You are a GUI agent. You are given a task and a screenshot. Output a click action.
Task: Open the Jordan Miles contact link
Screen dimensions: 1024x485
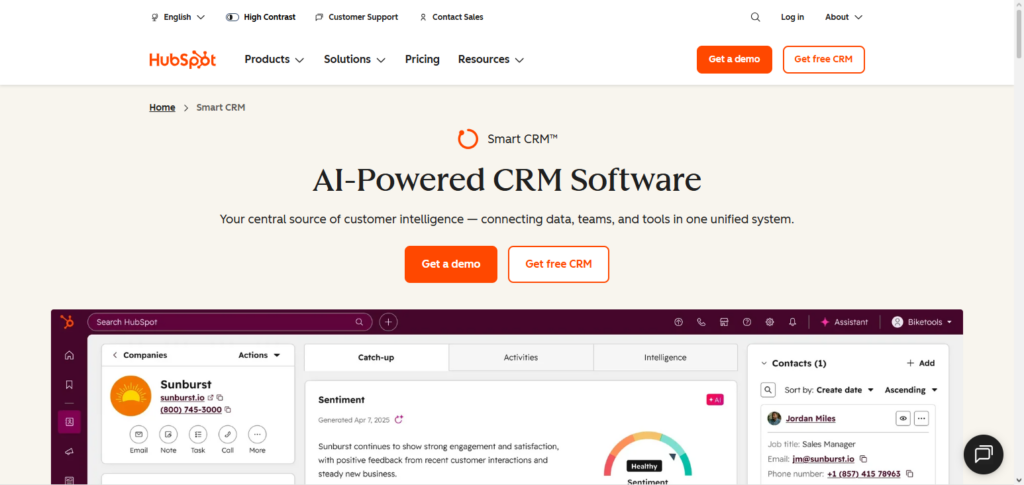pyautogui.click(x=810, y=418)
